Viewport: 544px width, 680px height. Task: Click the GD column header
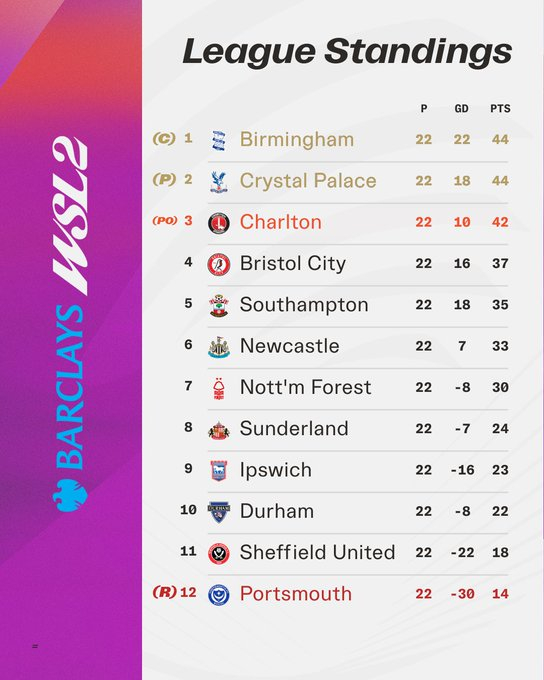[x=462, y=108]
